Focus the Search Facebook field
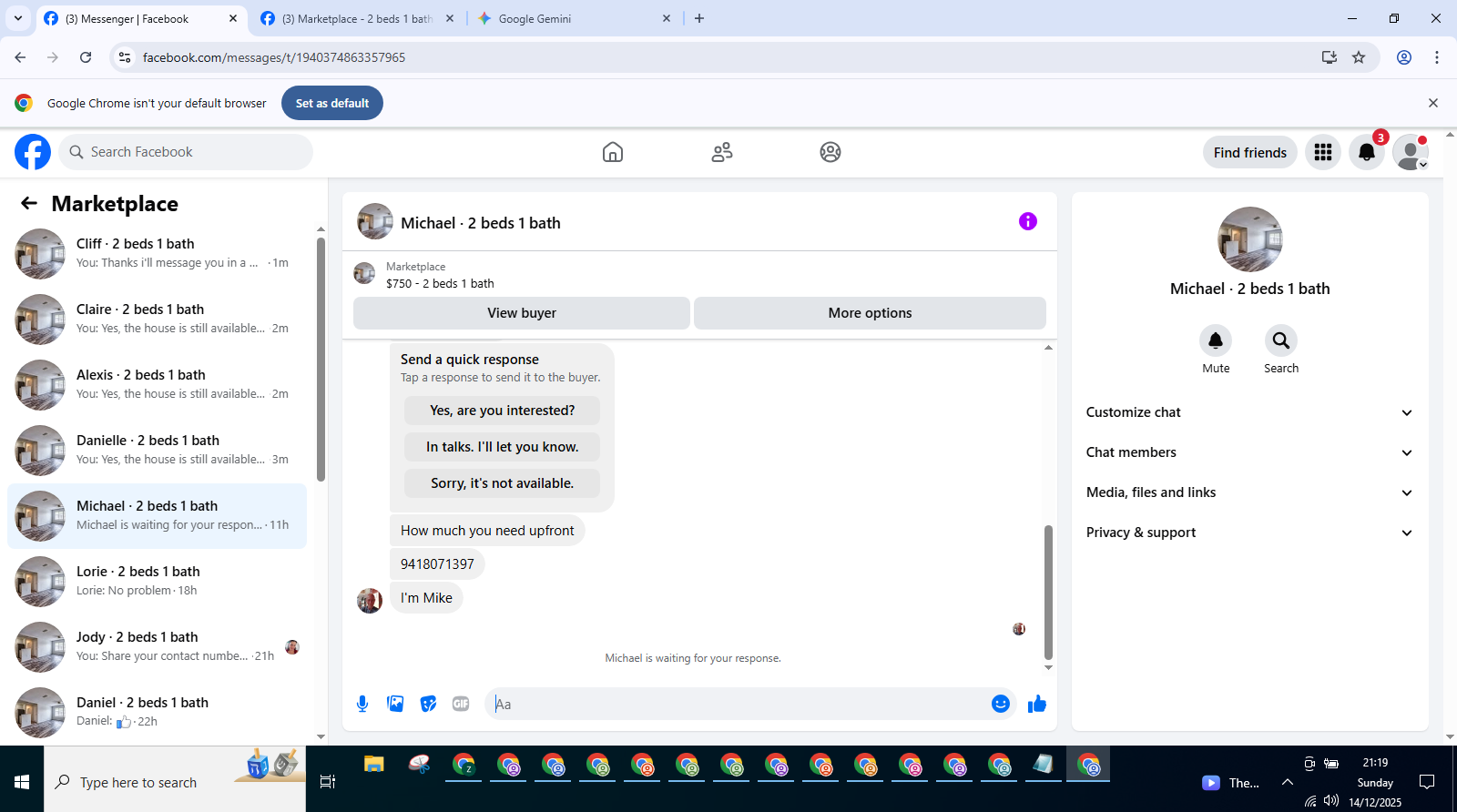1457x812 pixels. [186, 152]
